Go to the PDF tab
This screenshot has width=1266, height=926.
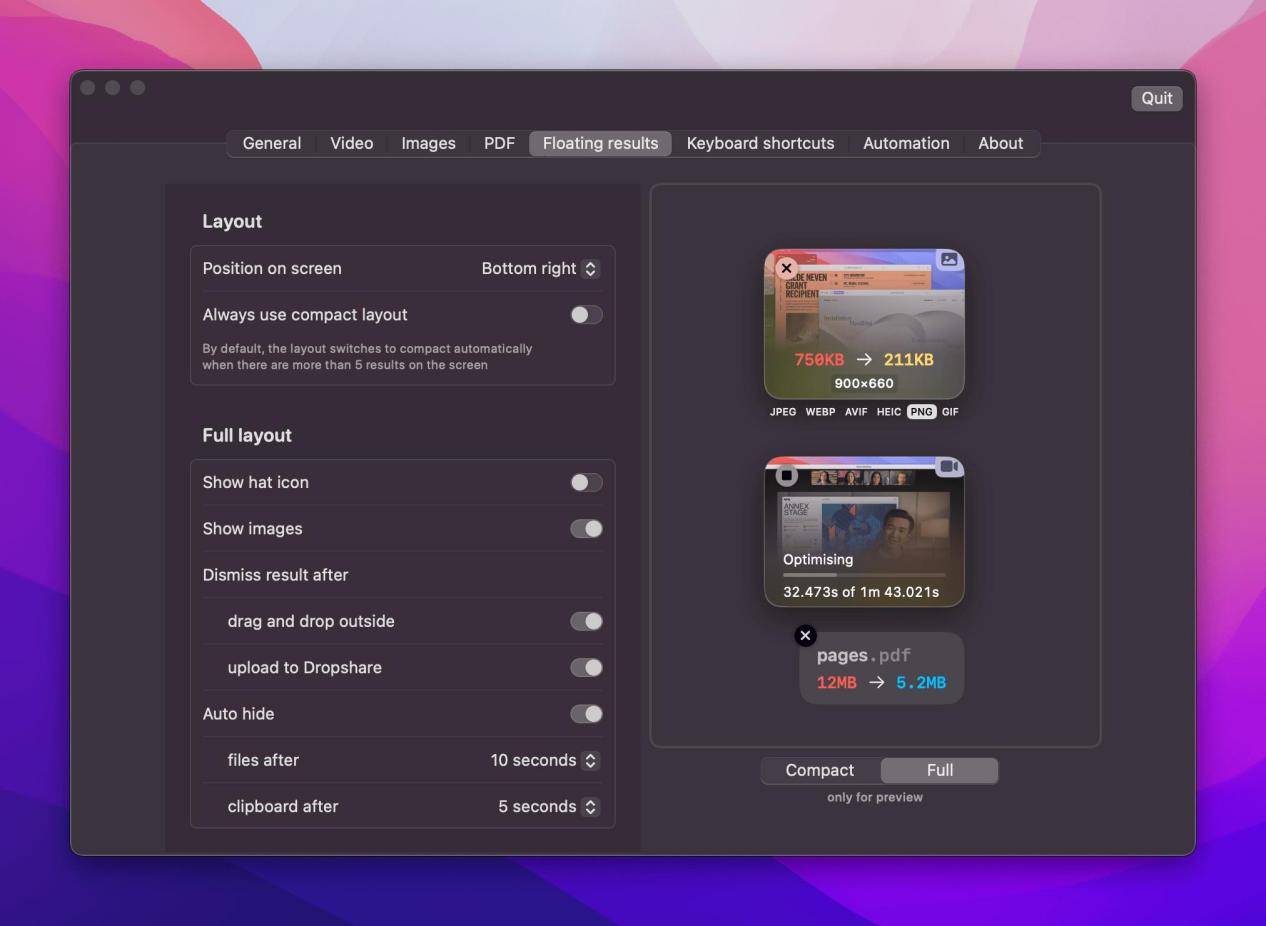coord(499,143)
